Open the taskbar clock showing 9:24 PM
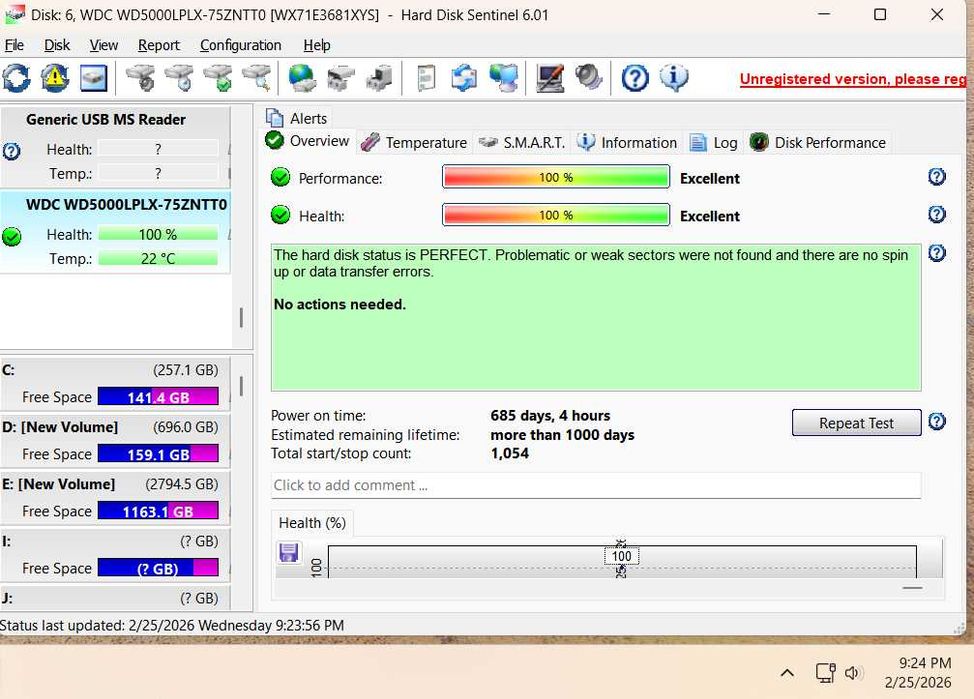Screen dimensions: 974x699 (x=917, y=673)
